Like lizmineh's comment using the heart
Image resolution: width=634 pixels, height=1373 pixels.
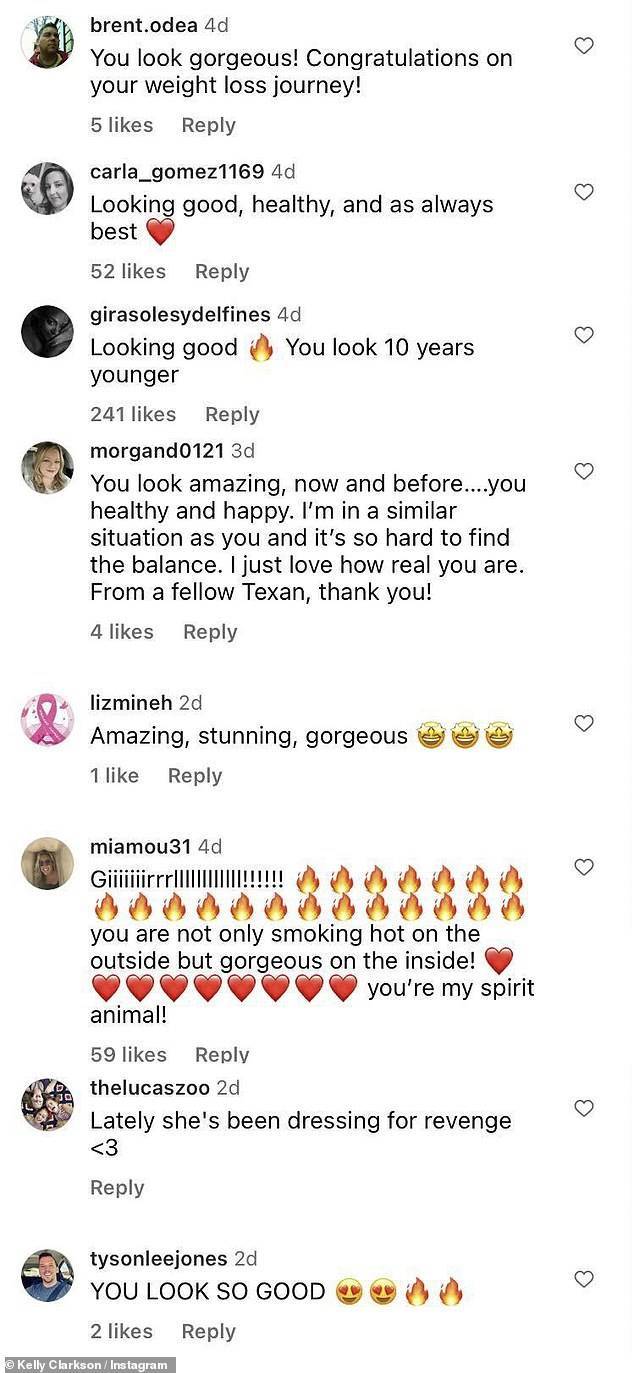point(583,723)
